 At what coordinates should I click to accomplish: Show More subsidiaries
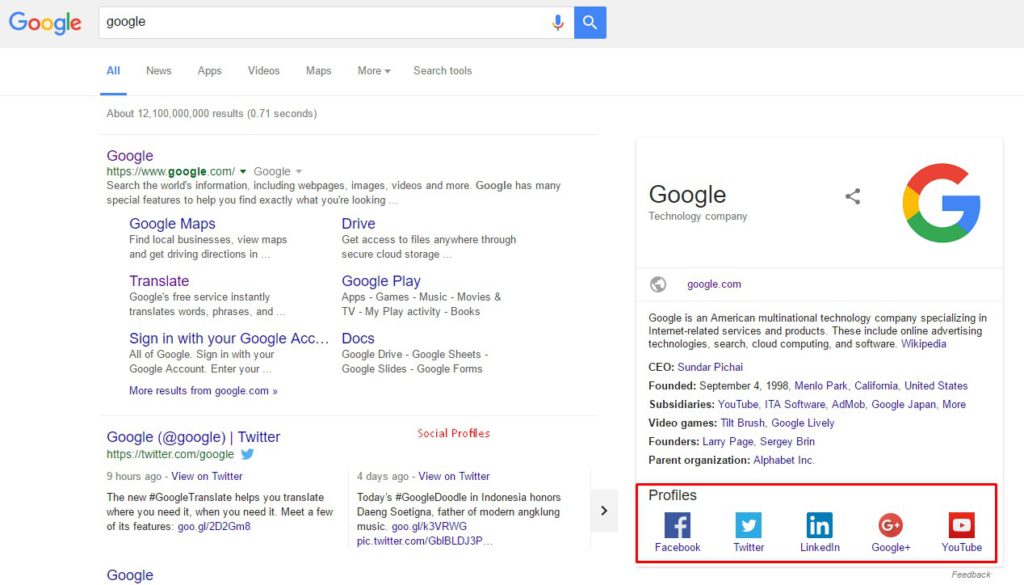(953, 404)
